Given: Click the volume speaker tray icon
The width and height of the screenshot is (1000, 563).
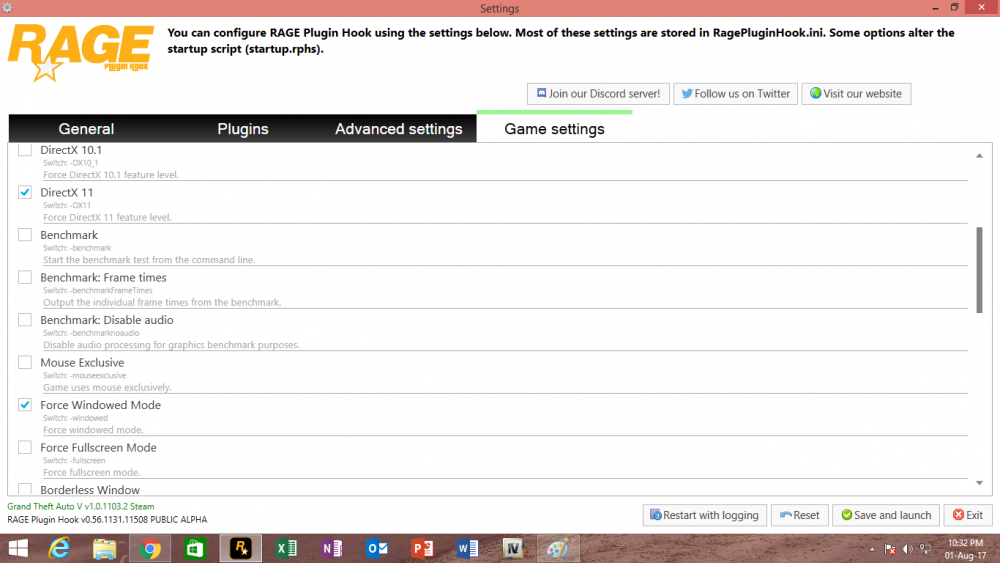Looking at the screenshot, I should (x=908, y=549).
